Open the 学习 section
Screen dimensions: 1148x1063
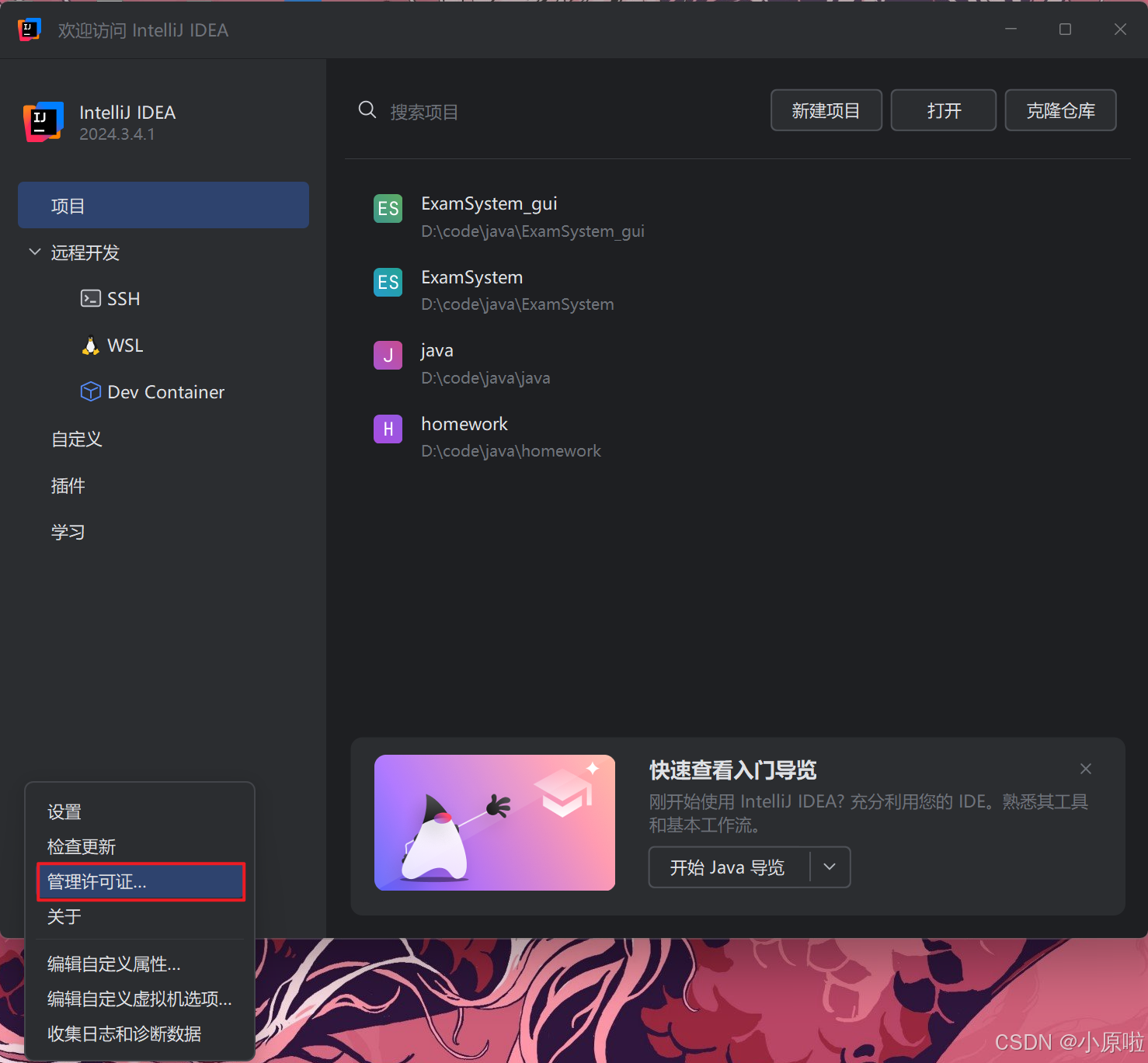(x=68, y=532)
